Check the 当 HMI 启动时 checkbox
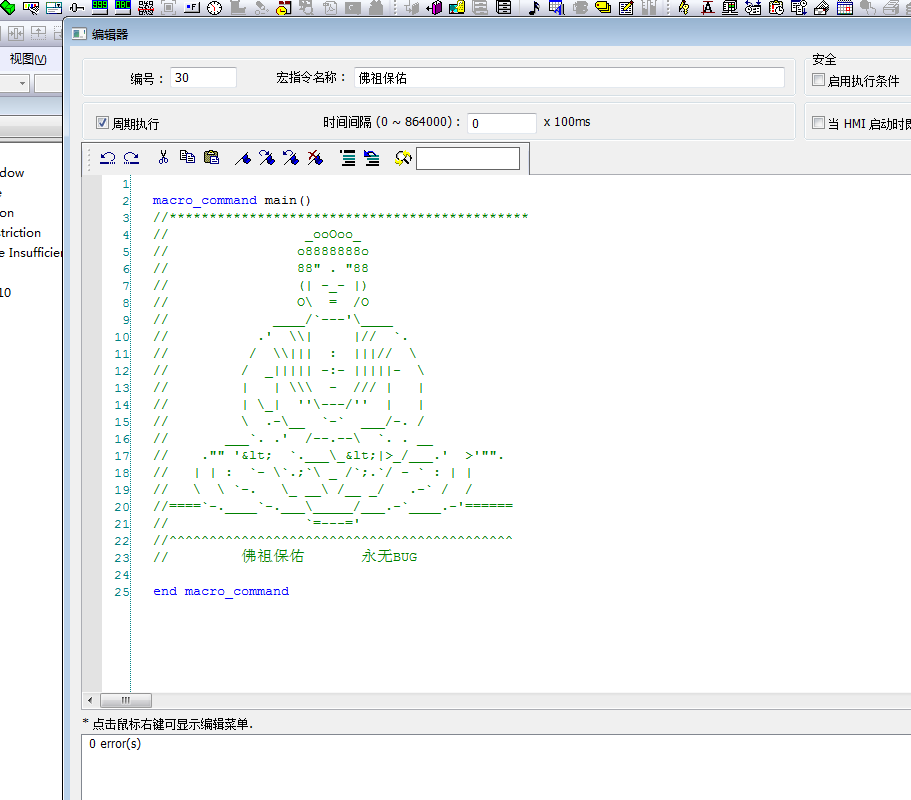This screenshot has height=800, width=911. coord(819,123)
